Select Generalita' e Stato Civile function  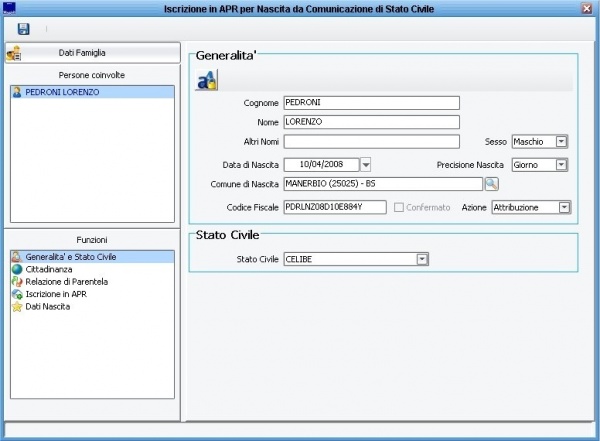pyautogui.click(x=92, y=257)
